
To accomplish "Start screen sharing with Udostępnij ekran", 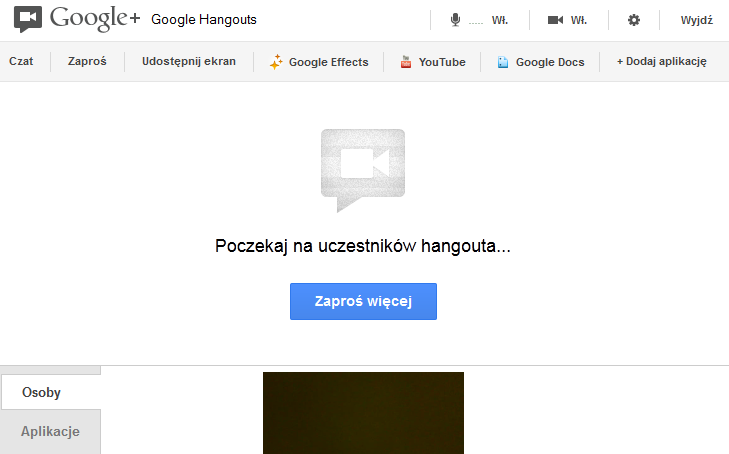I will [x=189, y=62].
